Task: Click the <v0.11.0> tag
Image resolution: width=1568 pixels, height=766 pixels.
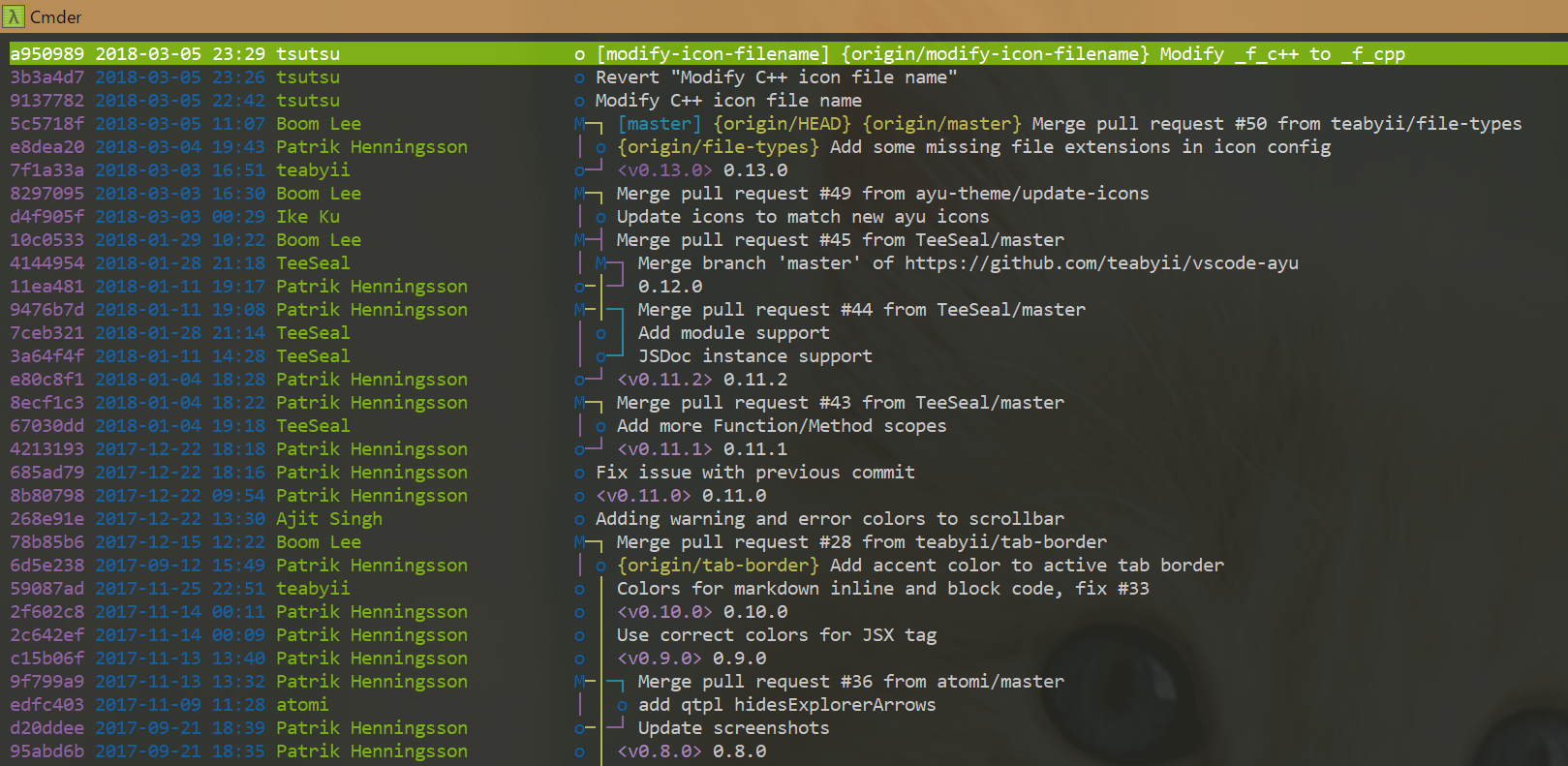Action: [x=643, y=496]
